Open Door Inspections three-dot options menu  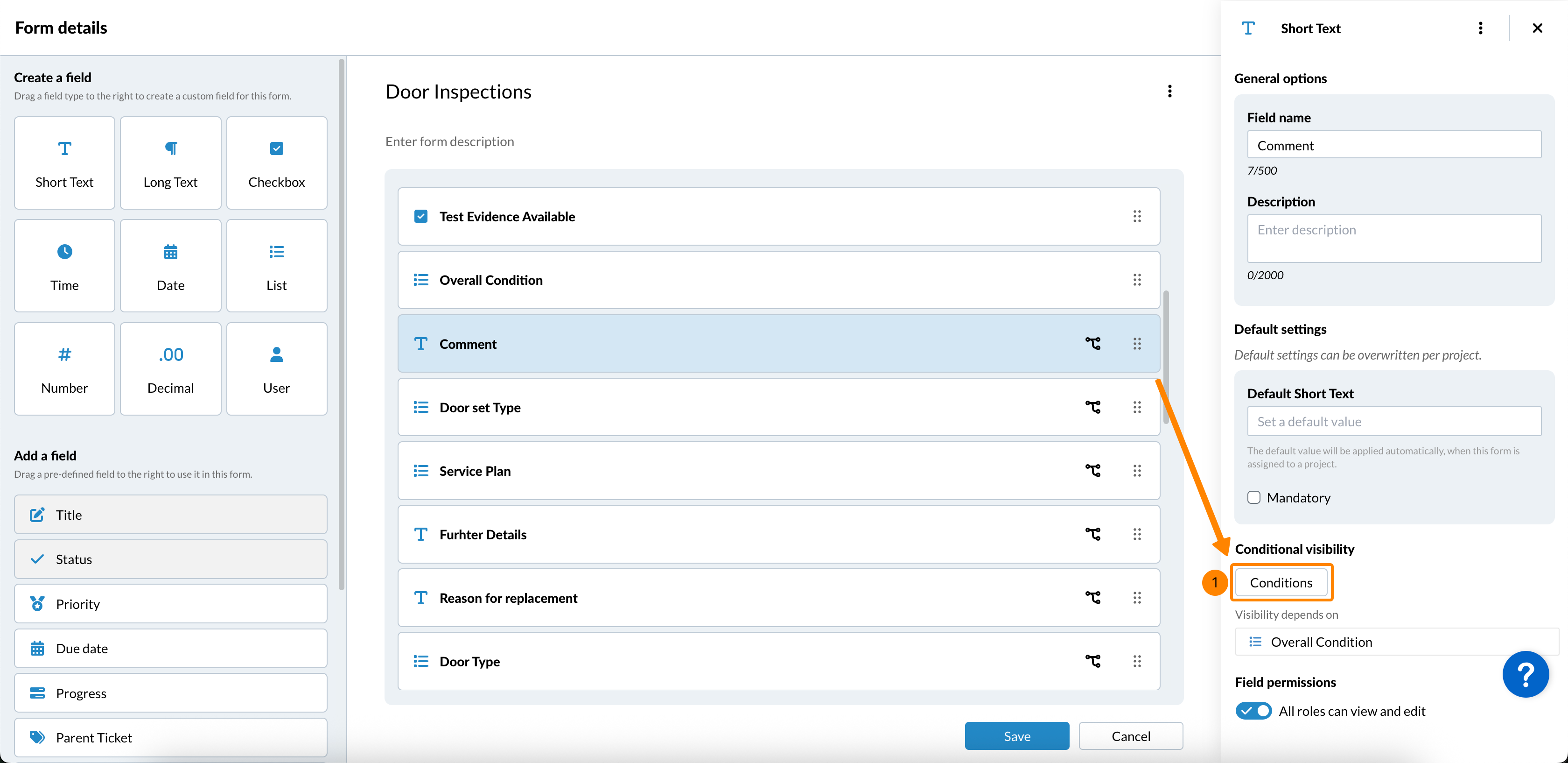click(x=1169, y=92)
